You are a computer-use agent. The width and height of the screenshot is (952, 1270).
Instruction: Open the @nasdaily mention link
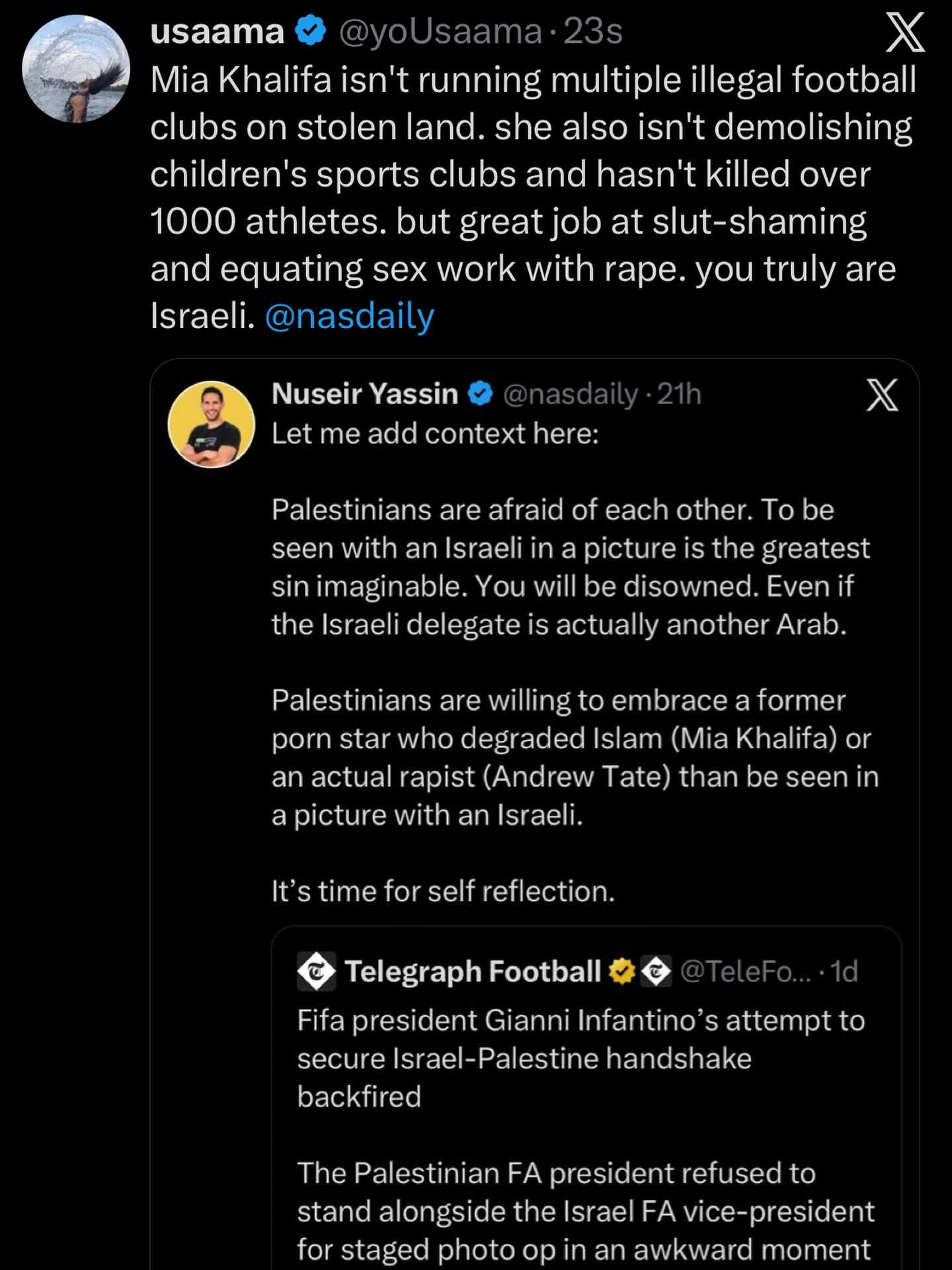(x=350, y=316)
